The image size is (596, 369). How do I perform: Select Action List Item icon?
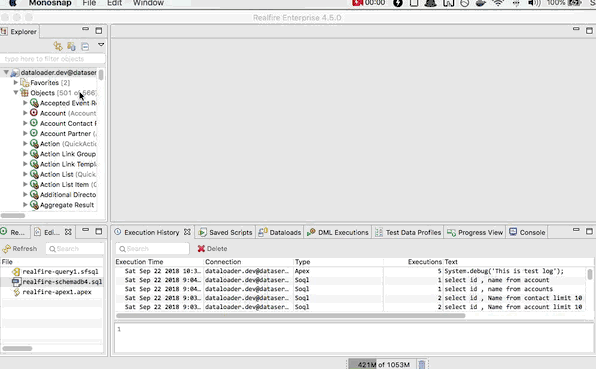(34, 184)
